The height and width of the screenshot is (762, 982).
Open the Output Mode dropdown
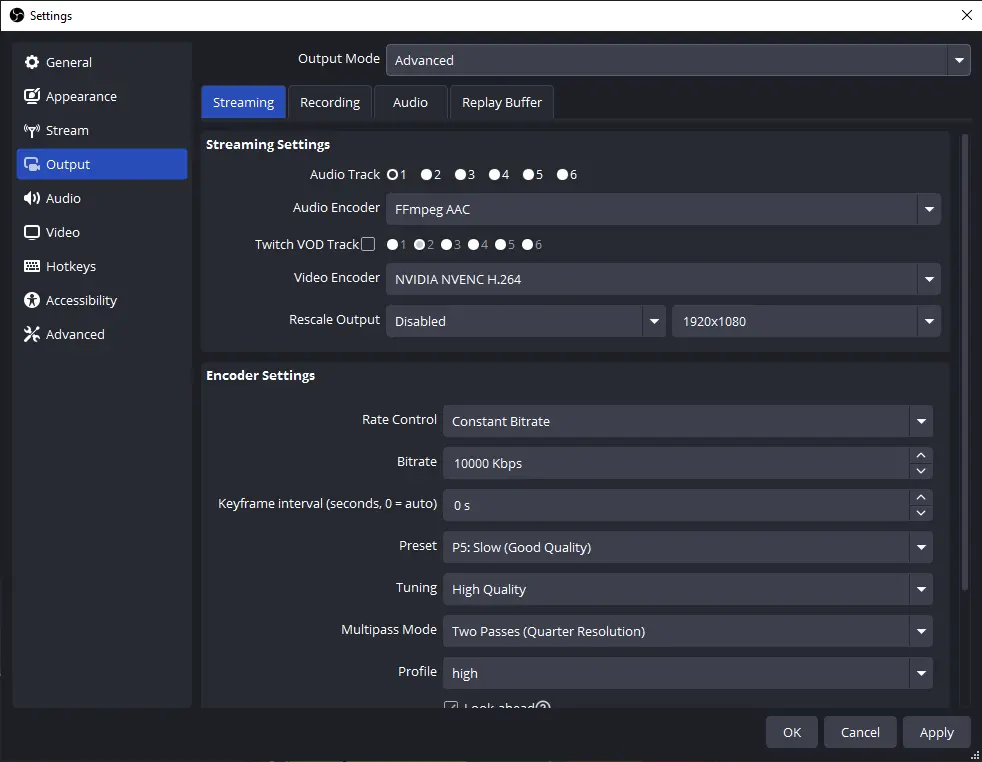[x=678, y=60]
